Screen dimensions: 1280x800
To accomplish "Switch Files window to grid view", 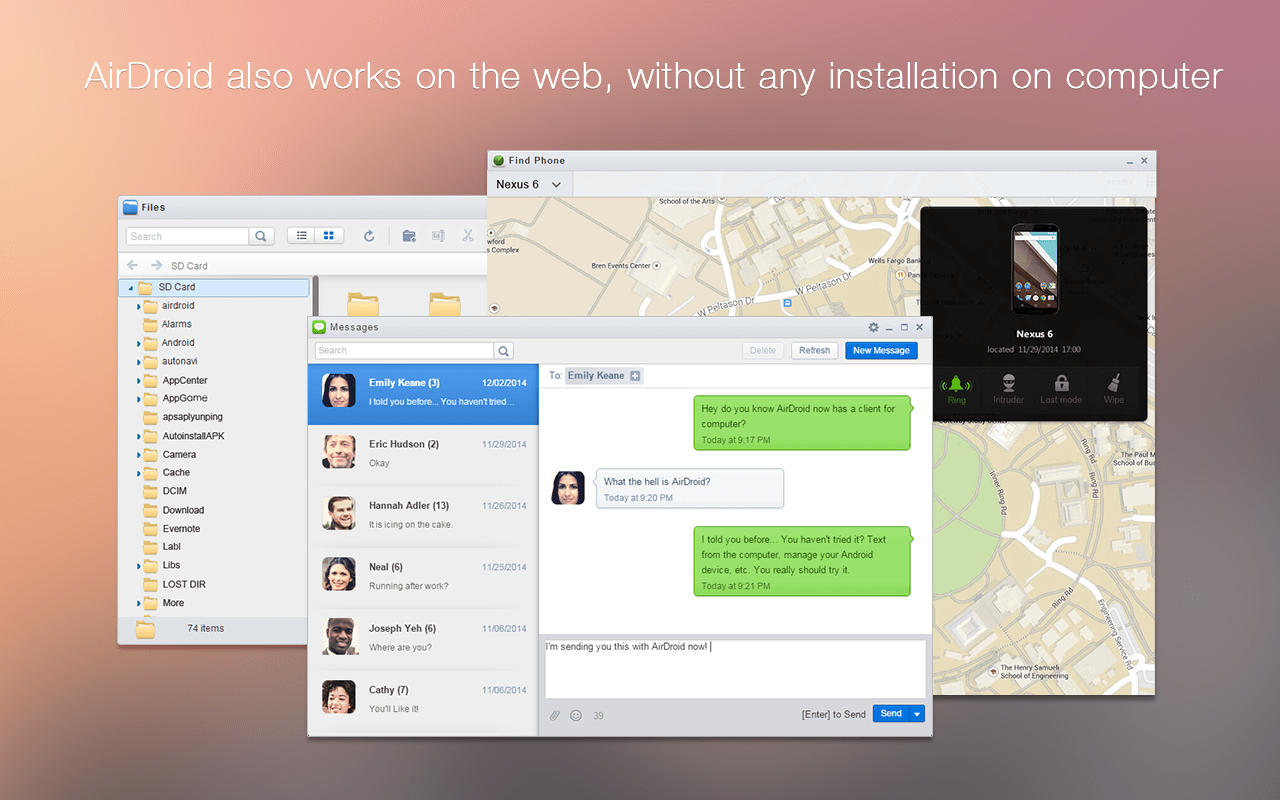I will click(329, 236).
